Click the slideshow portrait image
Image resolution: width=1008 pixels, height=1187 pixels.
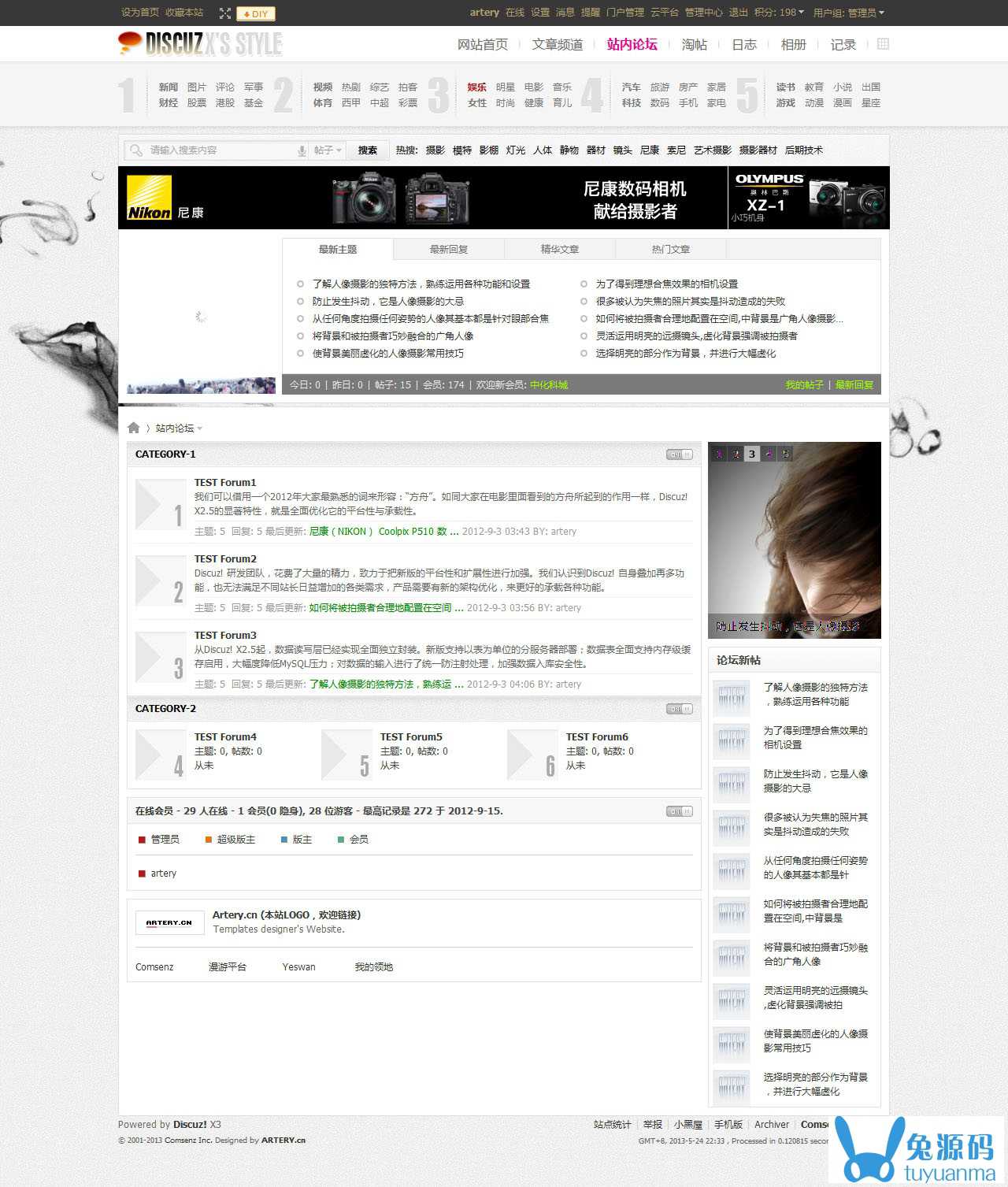pos(795,540)
